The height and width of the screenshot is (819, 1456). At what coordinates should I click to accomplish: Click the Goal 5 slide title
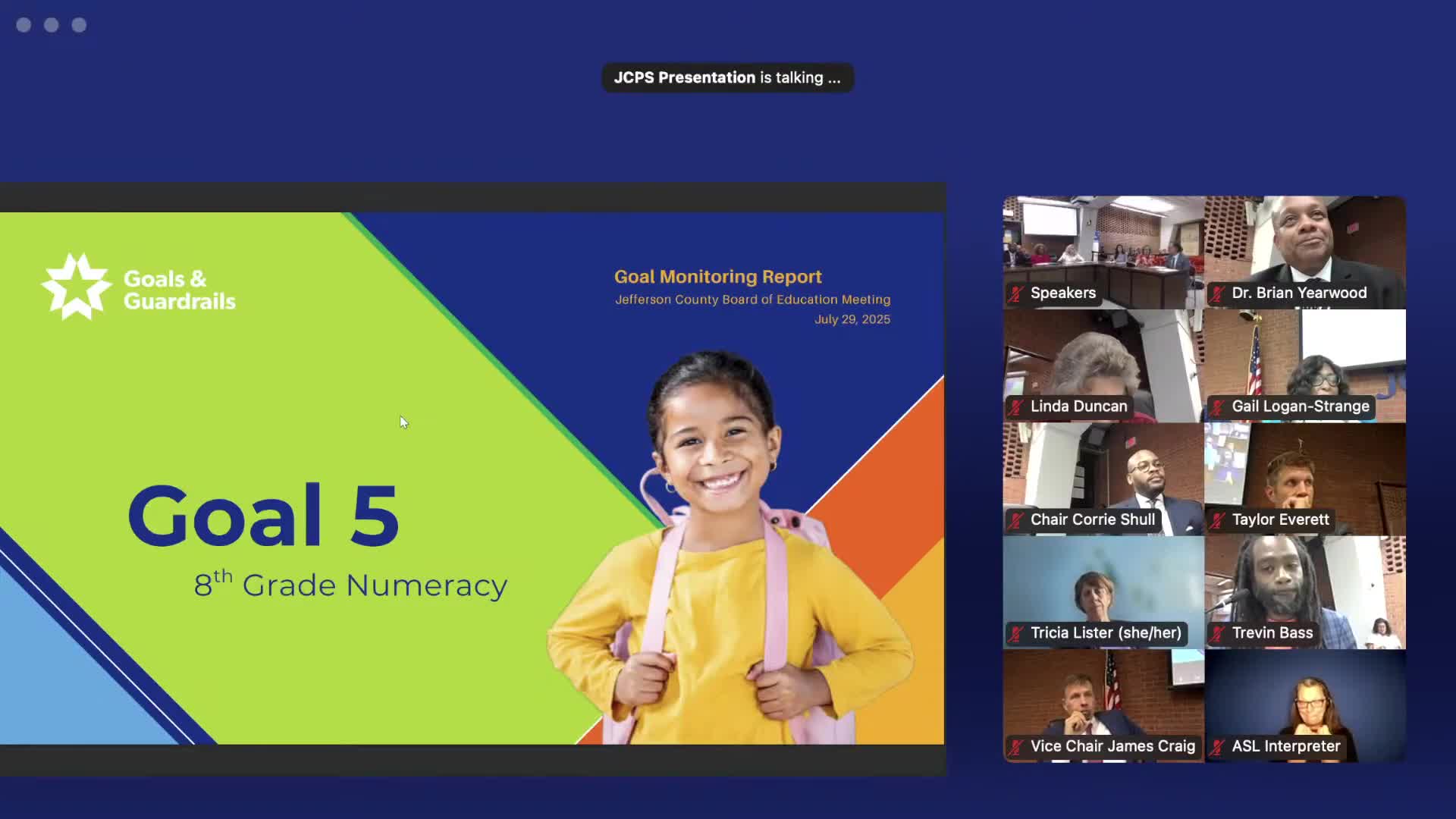coord(263,516)
